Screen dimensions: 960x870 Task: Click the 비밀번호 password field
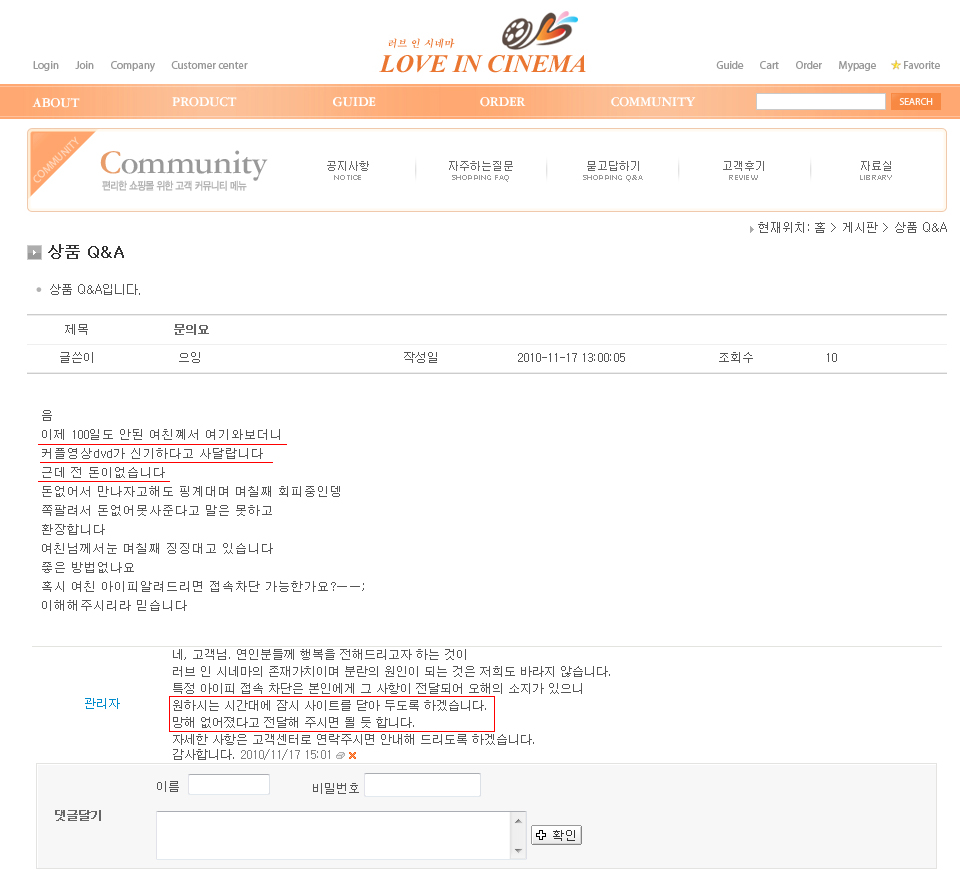pyautogui.click(x=422, y=785)
